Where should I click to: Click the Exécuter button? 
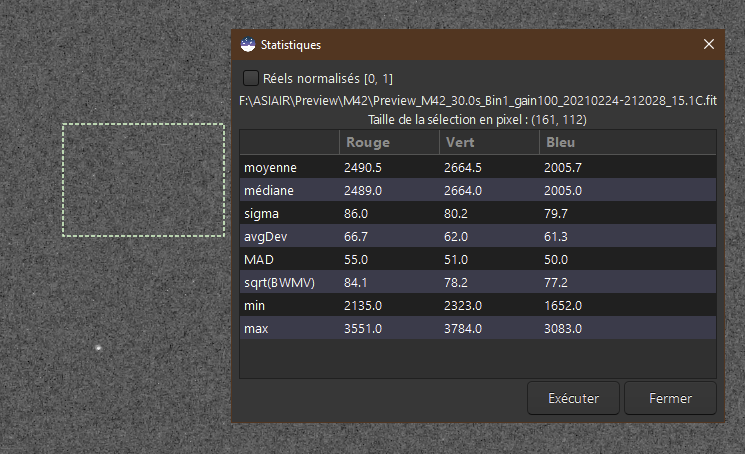[x=573, y=398]
